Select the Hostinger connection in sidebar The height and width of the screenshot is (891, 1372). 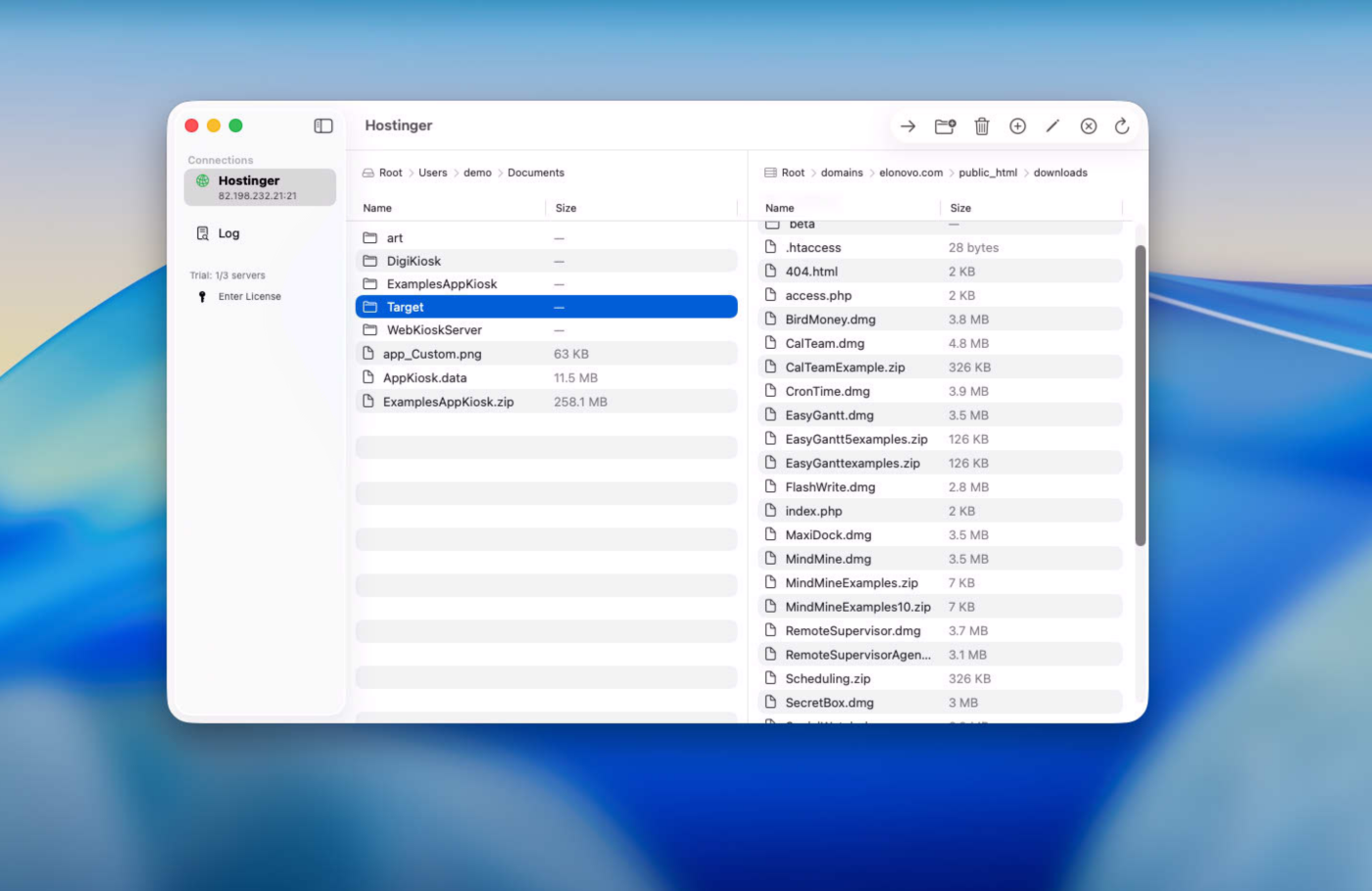tap(260, 187)
